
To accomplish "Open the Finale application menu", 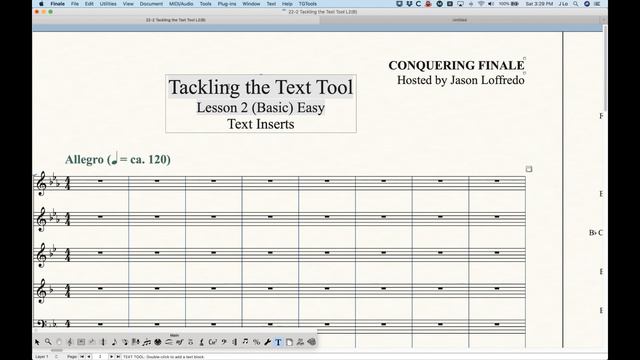I will (58, 4).
